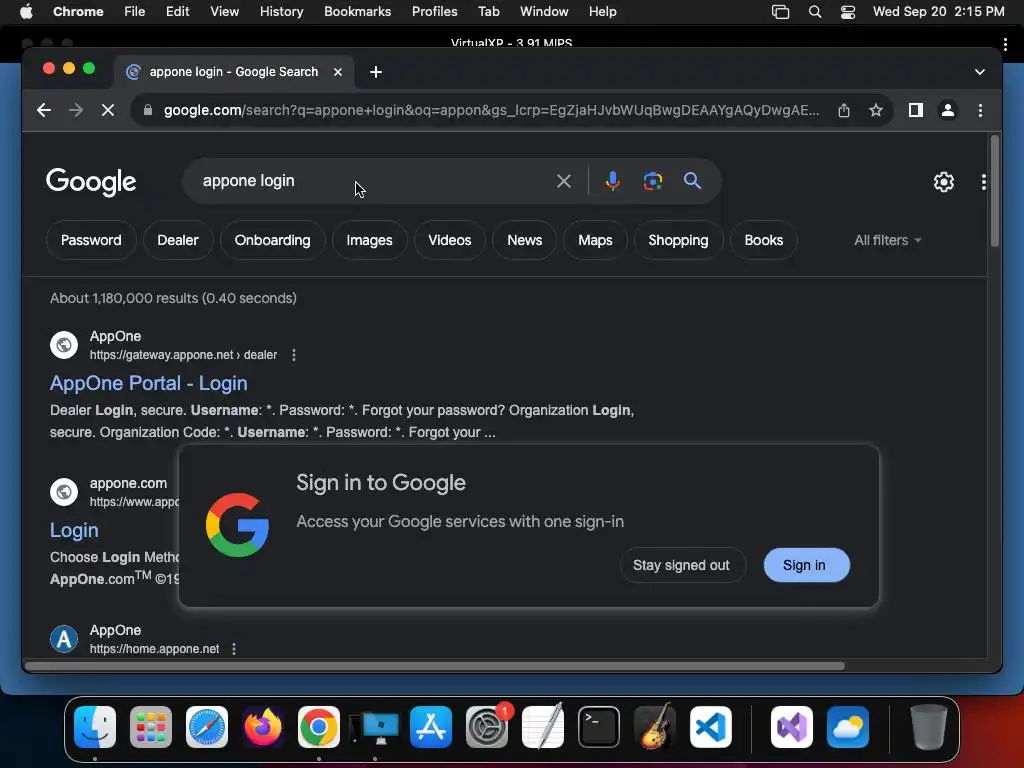Image resolution: width=1024 pixels, height=768 pixels.
Task: View site information lock icon
Action: [148, 110]
